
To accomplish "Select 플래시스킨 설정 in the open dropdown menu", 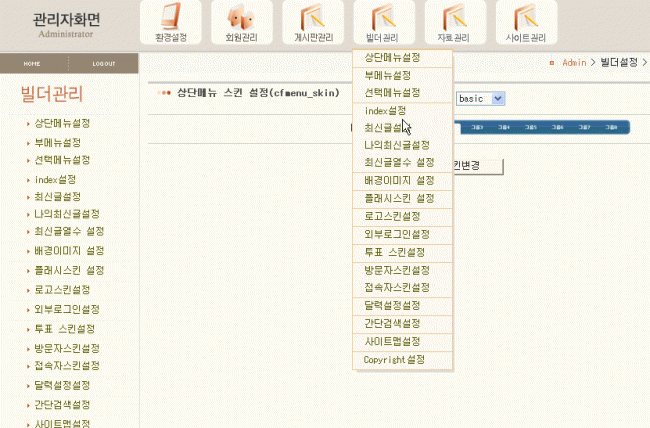I will pyautogui.click(x=399, y=199).
